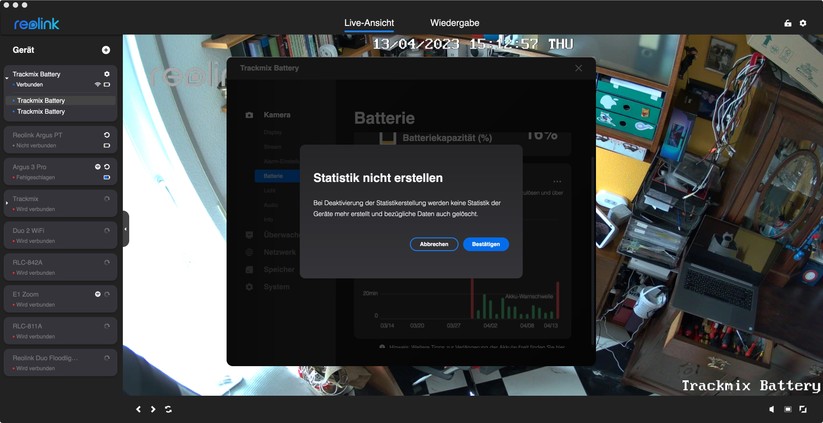Collapse the device sidebar panel handle
This screenshot has height=423, width=823.
(125, 229)
